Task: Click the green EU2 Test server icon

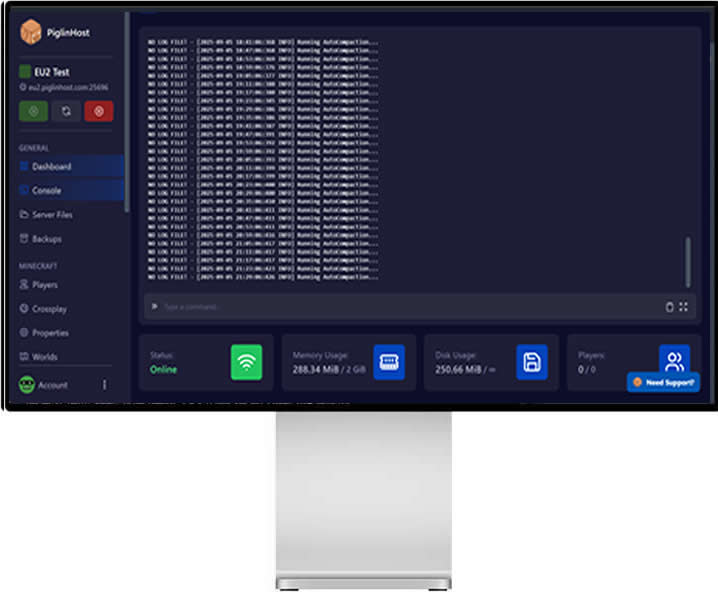Action: (25, 72)
